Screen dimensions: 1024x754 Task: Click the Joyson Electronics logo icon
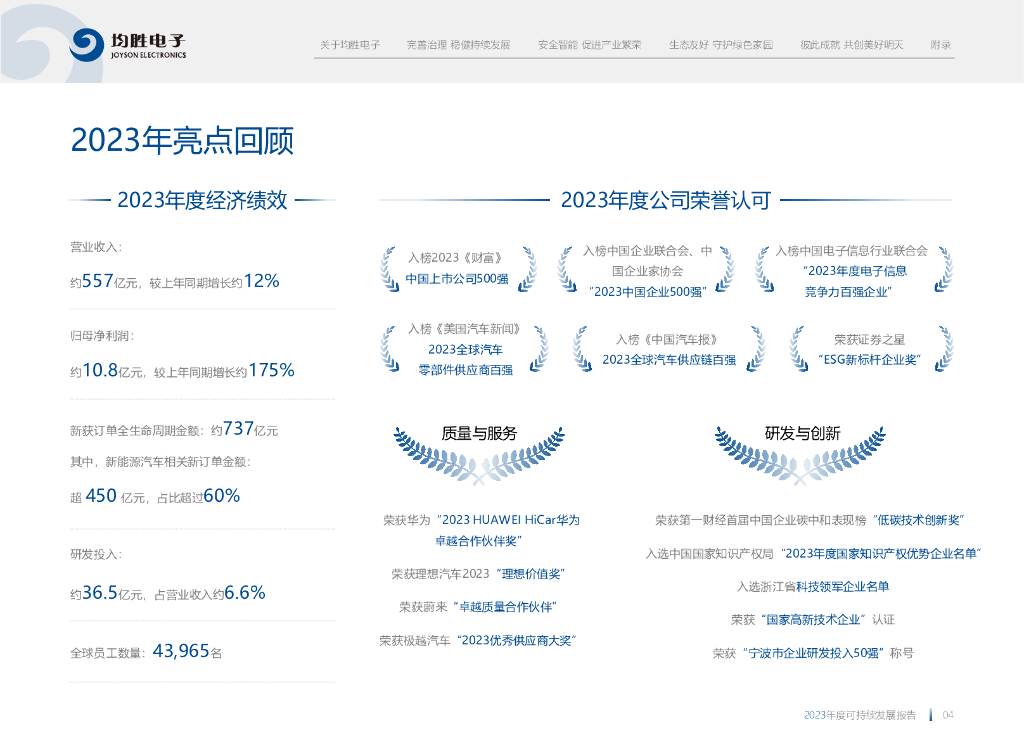tap(86, 45)
